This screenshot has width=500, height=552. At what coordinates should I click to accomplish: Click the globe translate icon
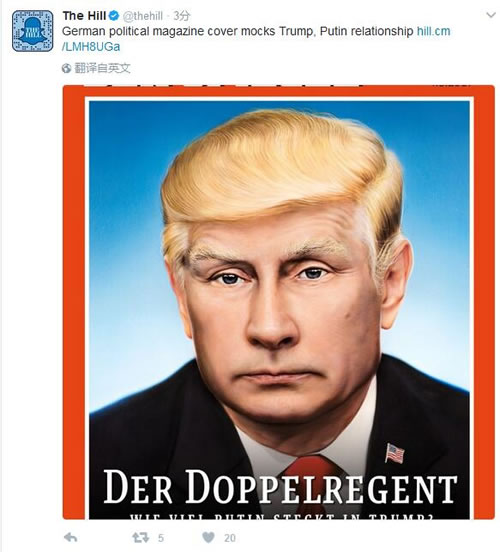click(x=66, y=68)
